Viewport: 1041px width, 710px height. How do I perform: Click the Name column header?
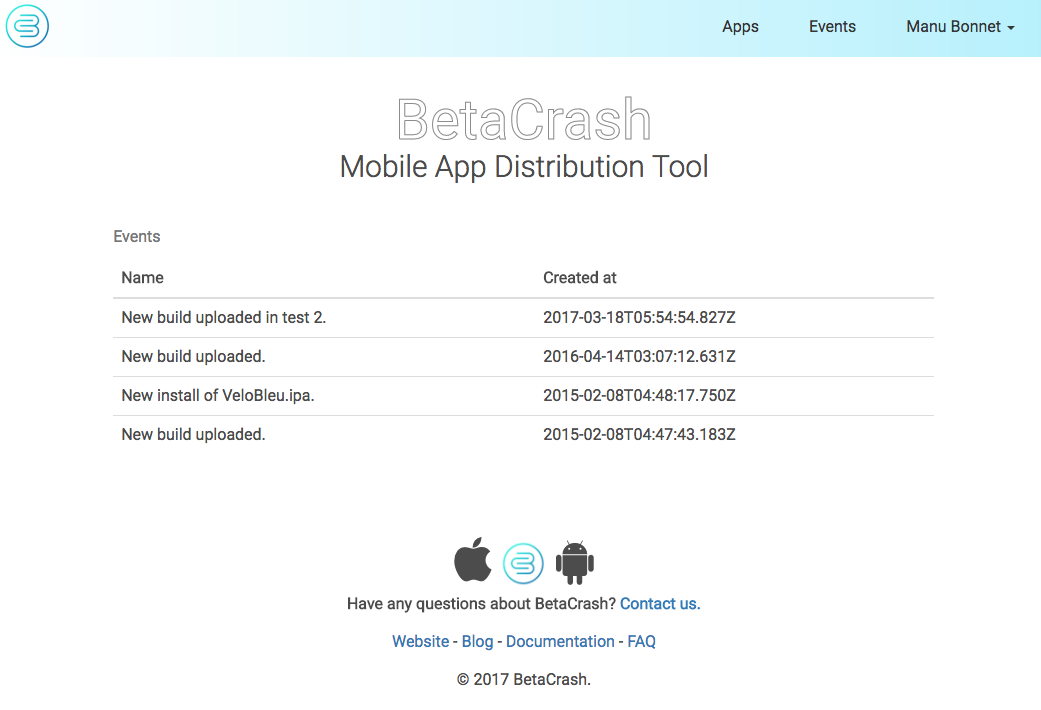142,278
